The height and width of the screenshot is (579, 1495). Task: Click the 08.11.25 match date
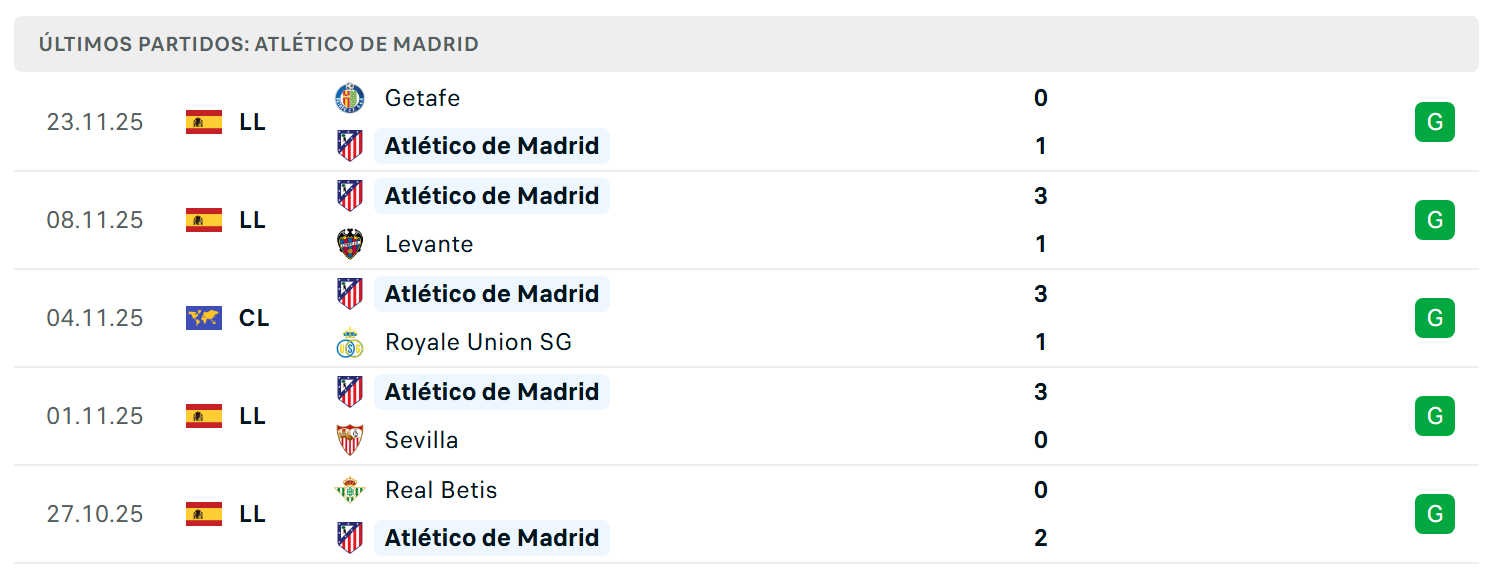[95, 220]
